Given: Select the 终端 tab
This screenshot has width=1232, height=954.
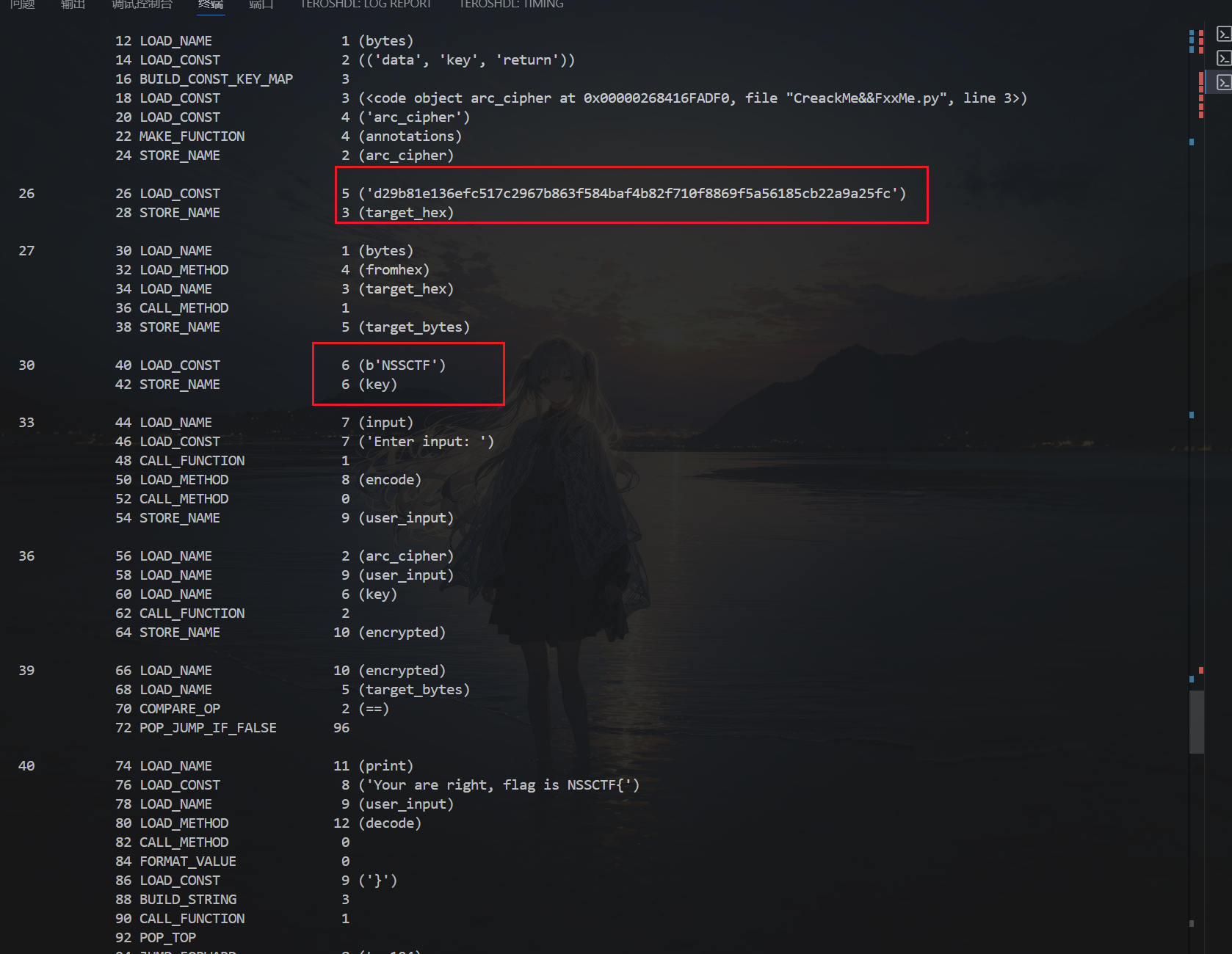Looking at the screenshot, I should coord(211,4).
